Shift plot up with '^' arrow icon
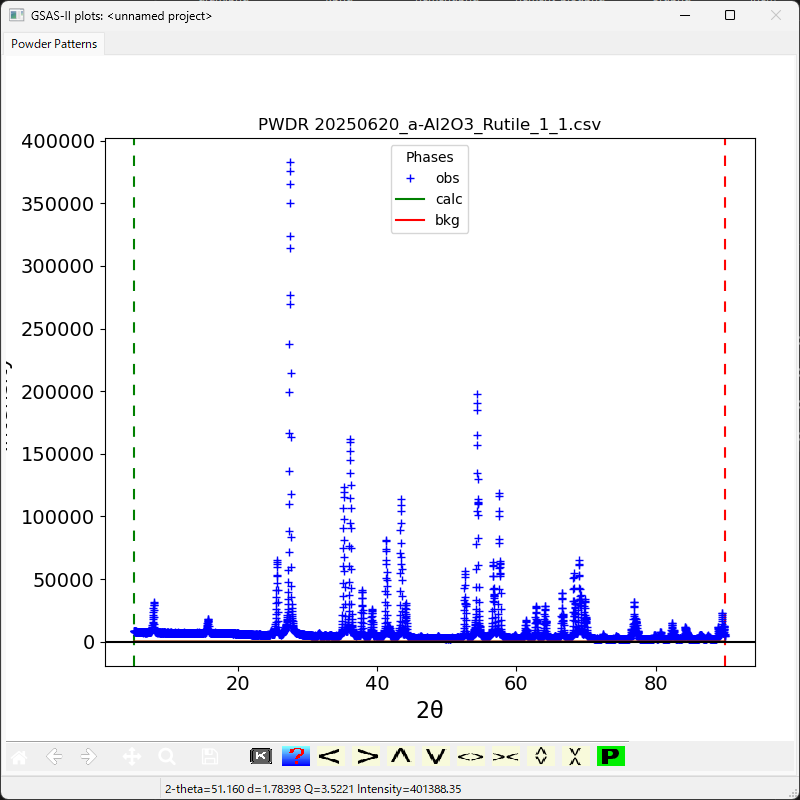This screenshot has height=800, width=800. [401, 757]
